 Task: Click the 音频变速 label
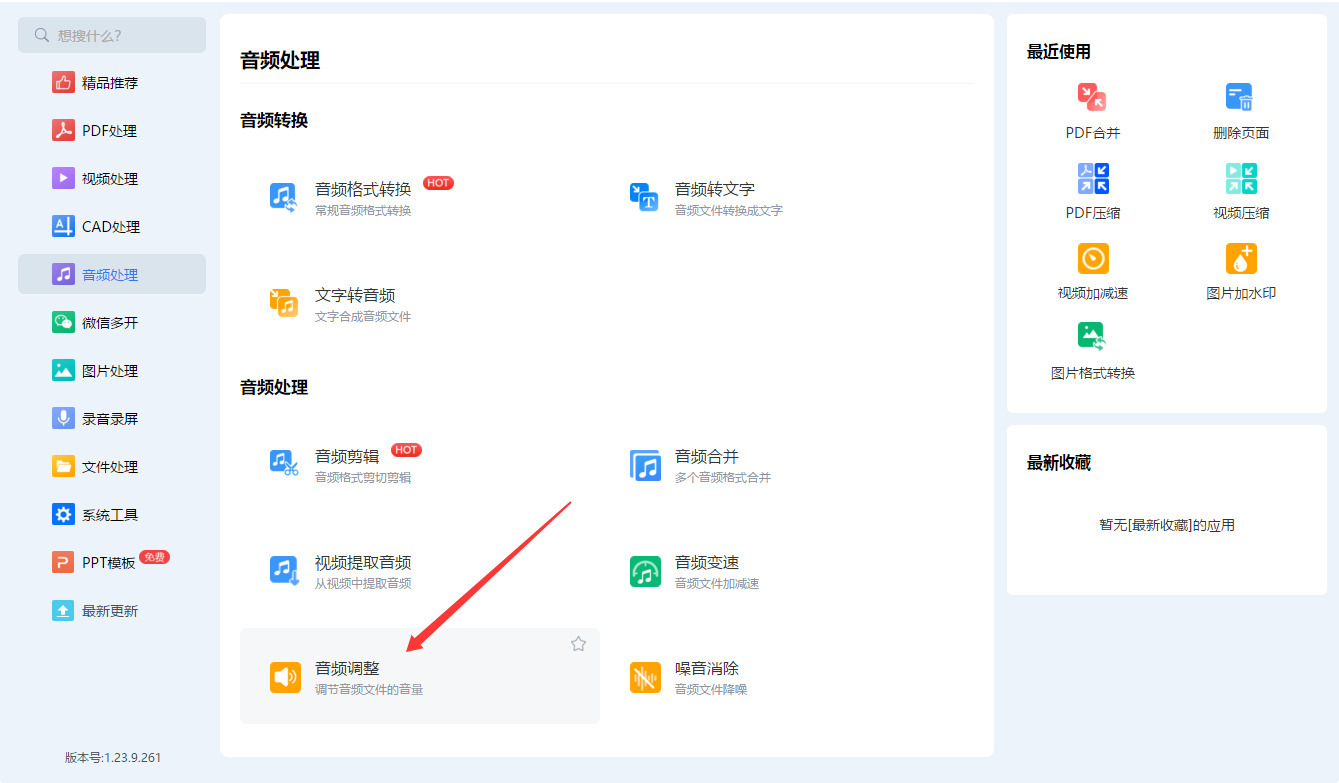click(x=707, y=563)
